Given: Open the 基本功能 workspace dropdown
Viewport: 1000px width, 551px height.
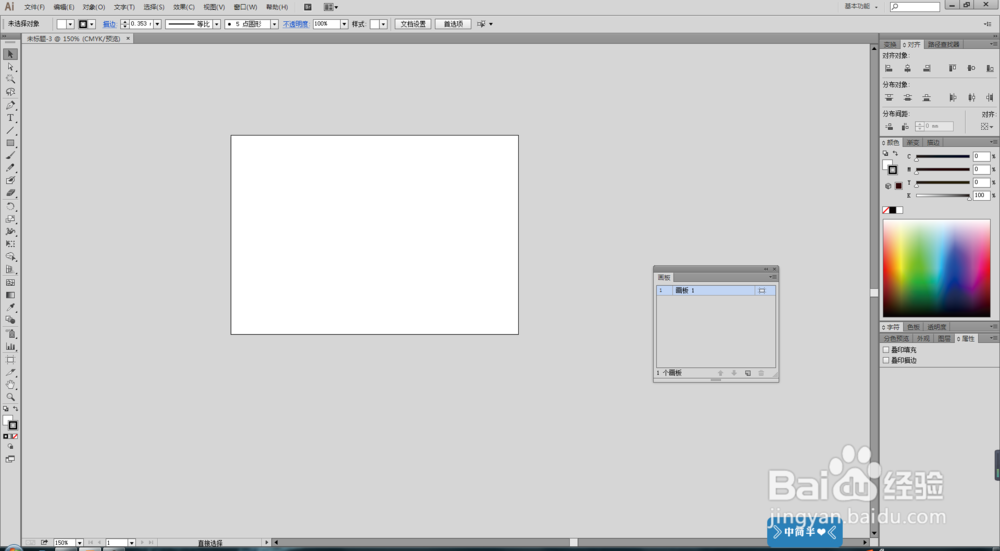Looking at the screenshot, I should tap(861, 6).
